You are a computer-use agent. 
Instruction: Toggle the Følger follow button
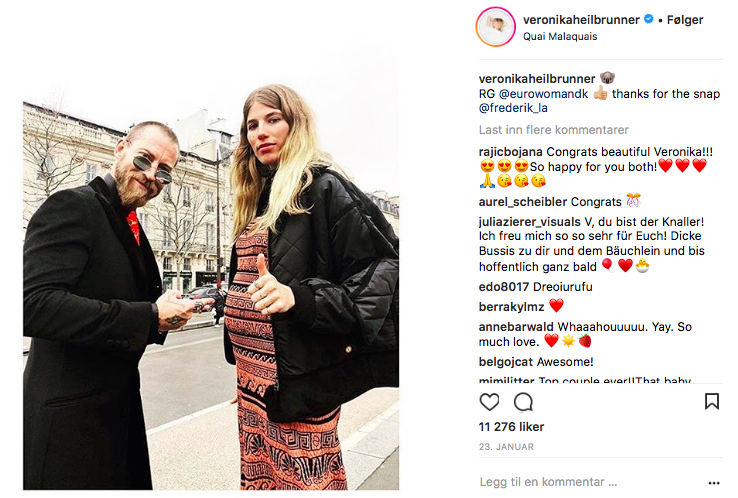[685, 20]
